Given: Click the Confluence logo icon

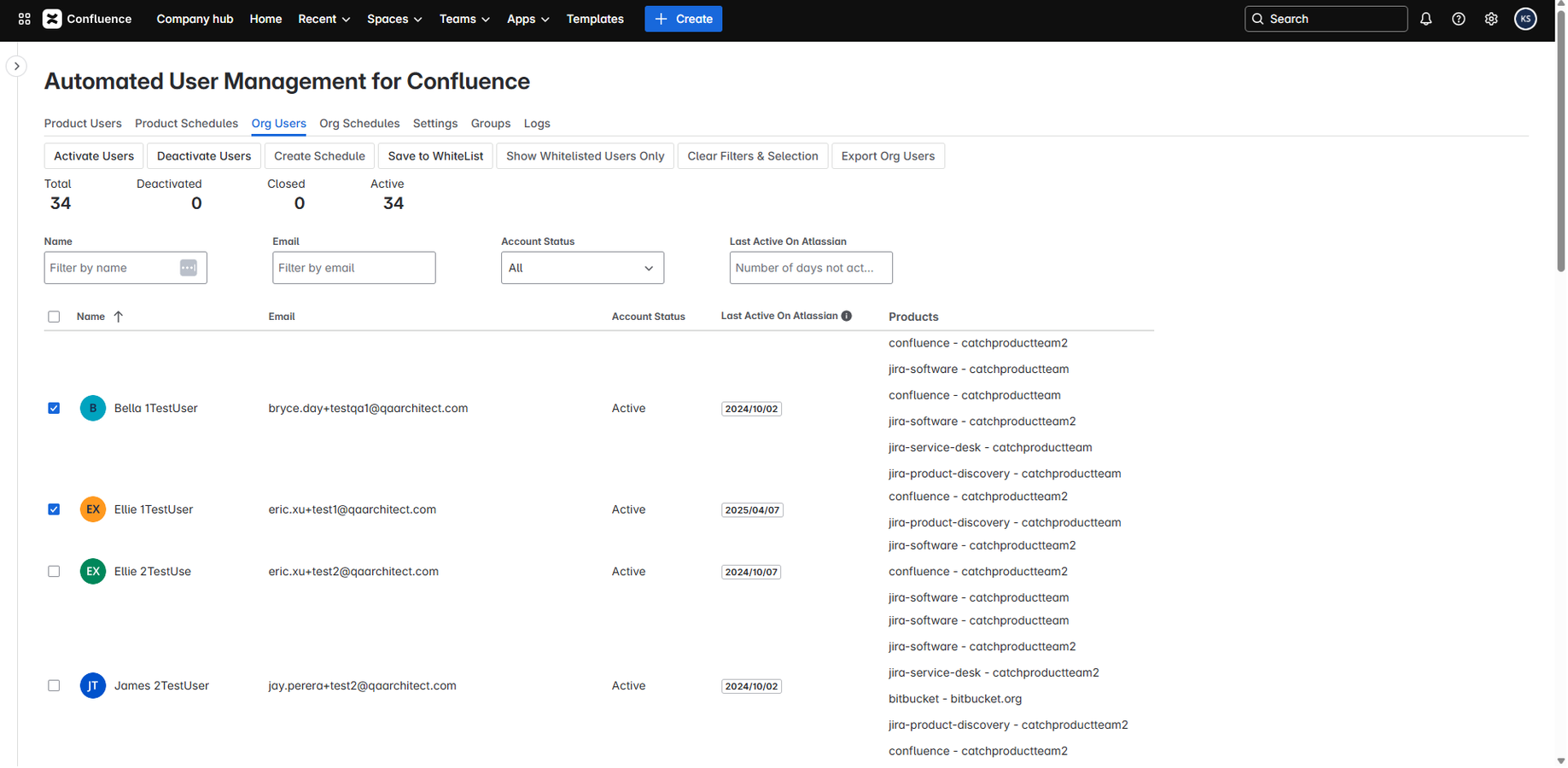Looking at the screenshot, I should pyautogui.click(x=52, y=19).
